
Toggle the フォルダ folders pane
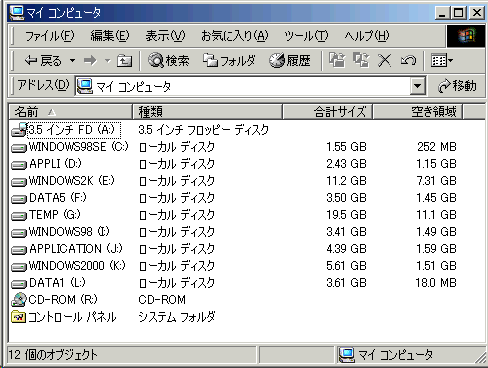[x=229, y=61]
